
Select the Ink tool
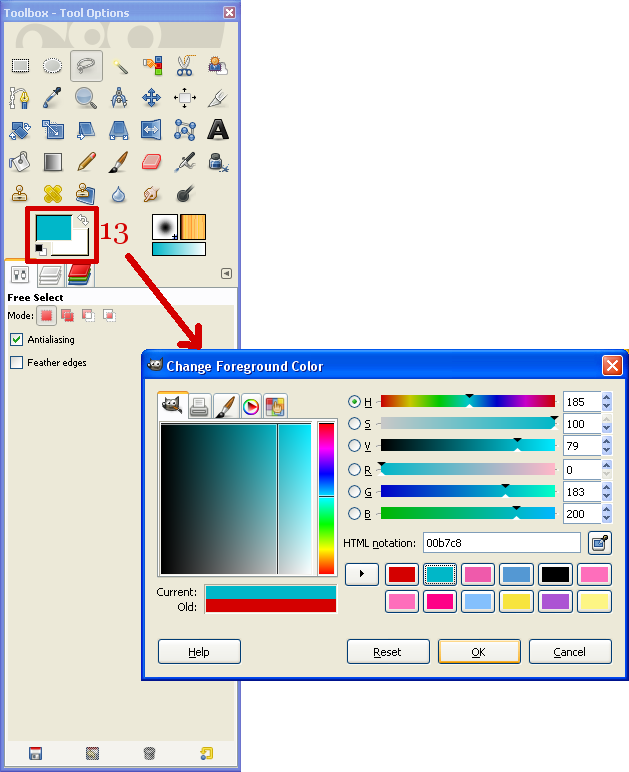[x=218, y=162]
